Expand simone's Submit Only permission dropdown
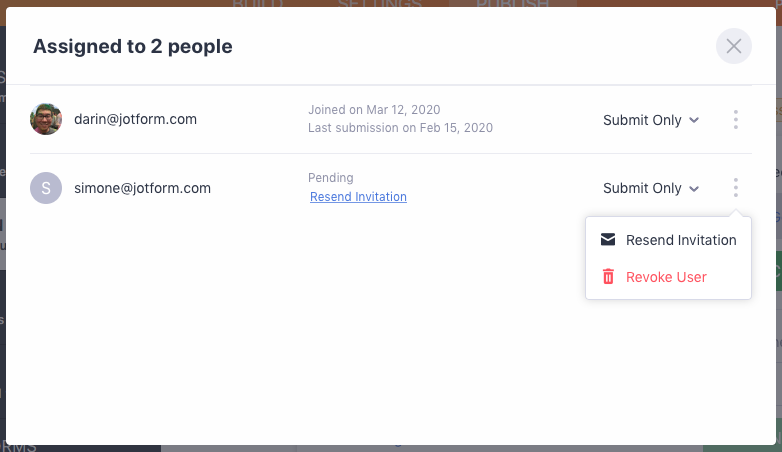The image size is (782, 452). tap(651, 188)
